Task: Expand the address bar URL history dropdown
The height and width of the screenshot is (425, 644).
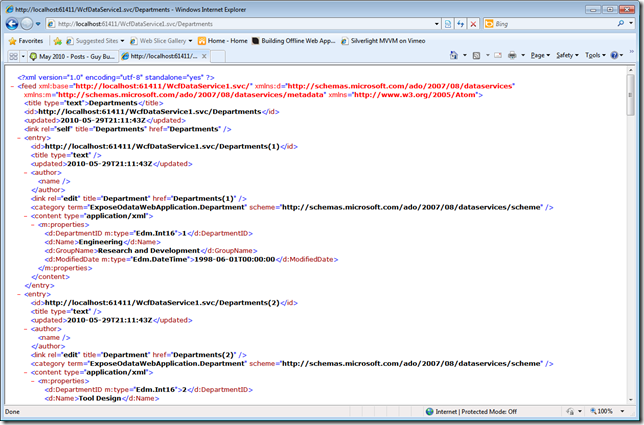Action: click(x=437, y=24)
